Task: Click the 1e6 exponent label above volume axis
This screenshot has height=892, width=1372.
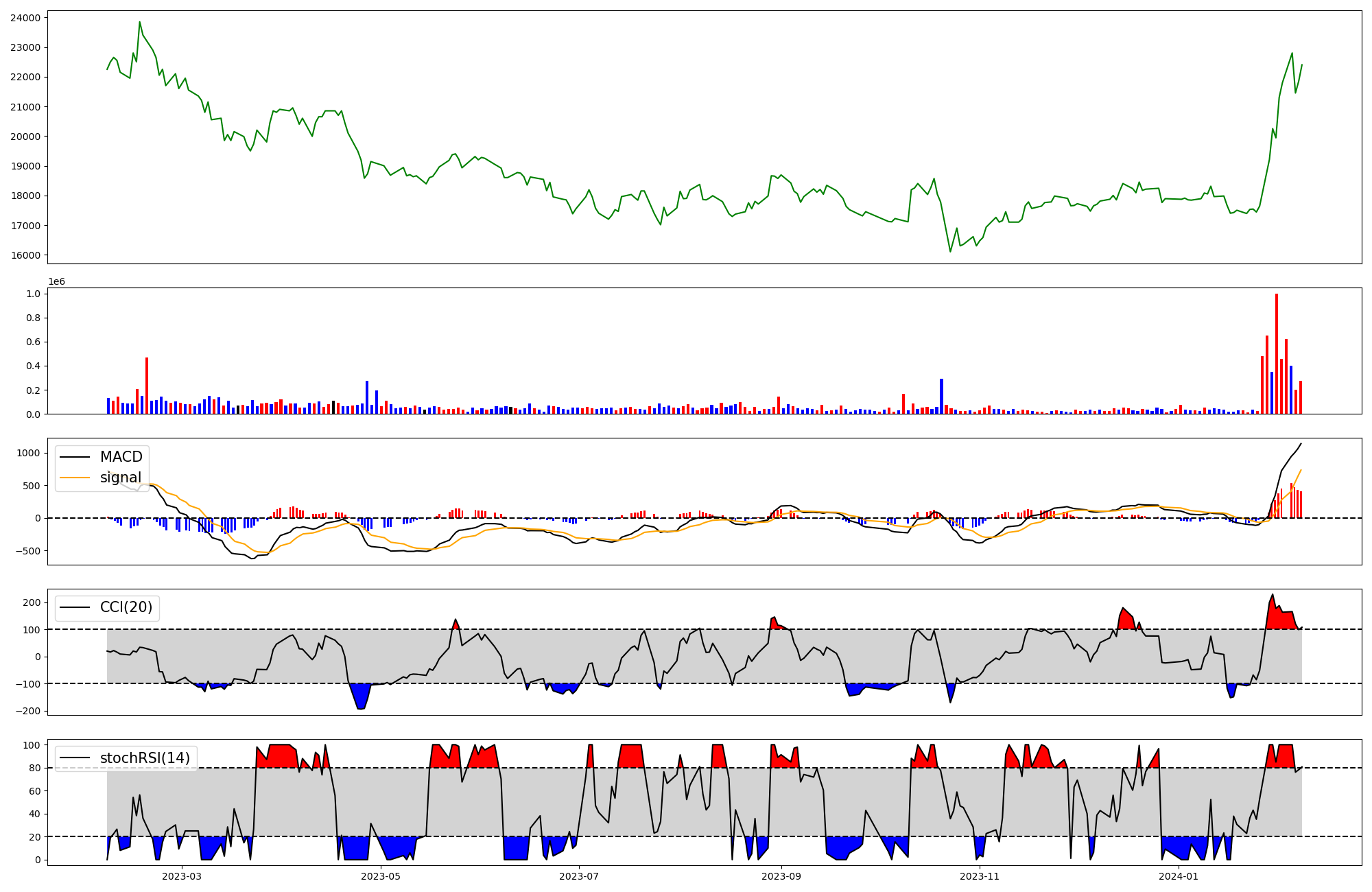Action: click(56, 281)
